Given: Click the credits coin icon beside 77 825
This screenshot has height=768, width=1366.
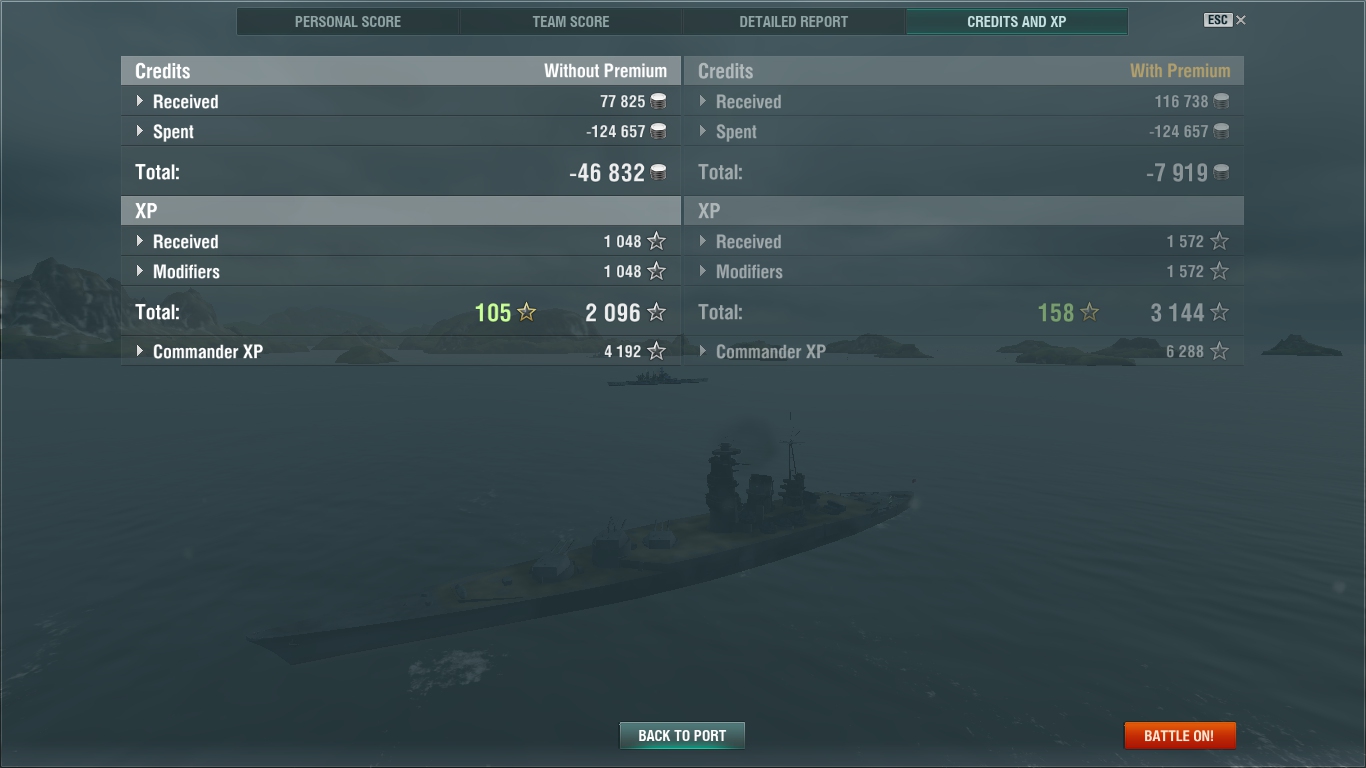Looking at the screenshot, I should [x=658, y=101].
